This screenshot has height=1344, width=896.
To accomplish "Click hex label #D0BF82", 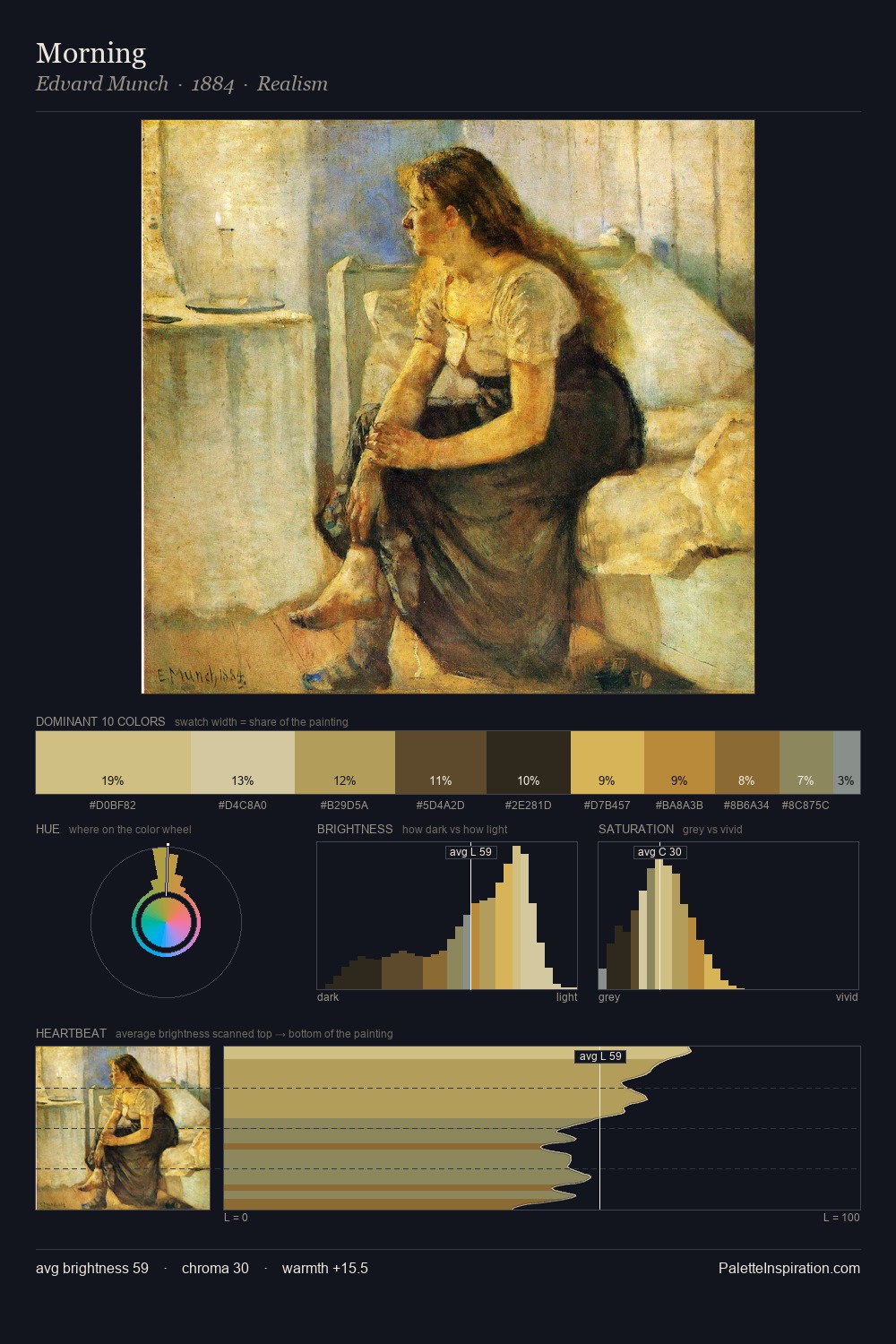I will [113, 806].
